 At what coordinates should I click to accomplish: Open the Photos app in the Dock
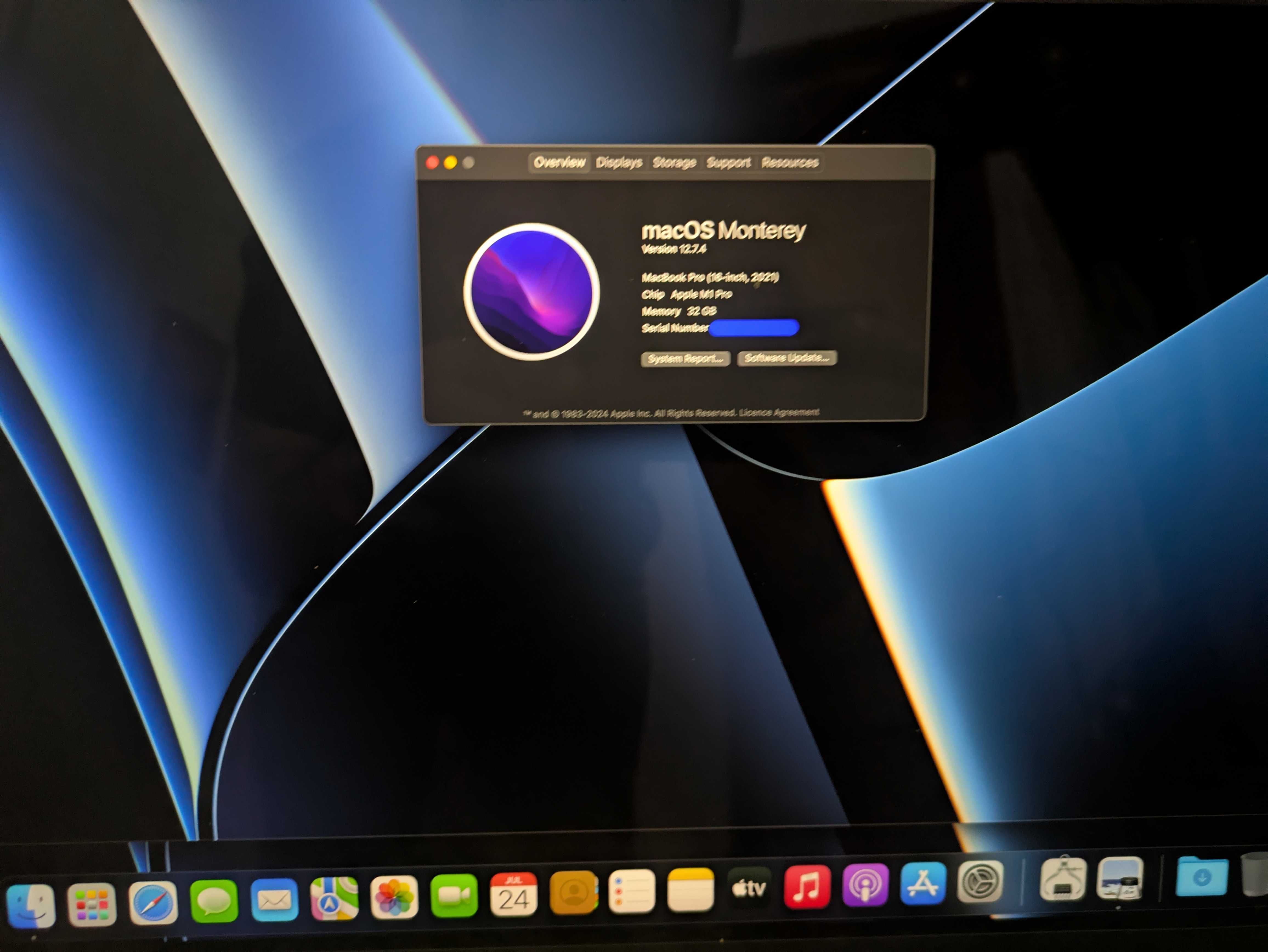click(394, 897)
